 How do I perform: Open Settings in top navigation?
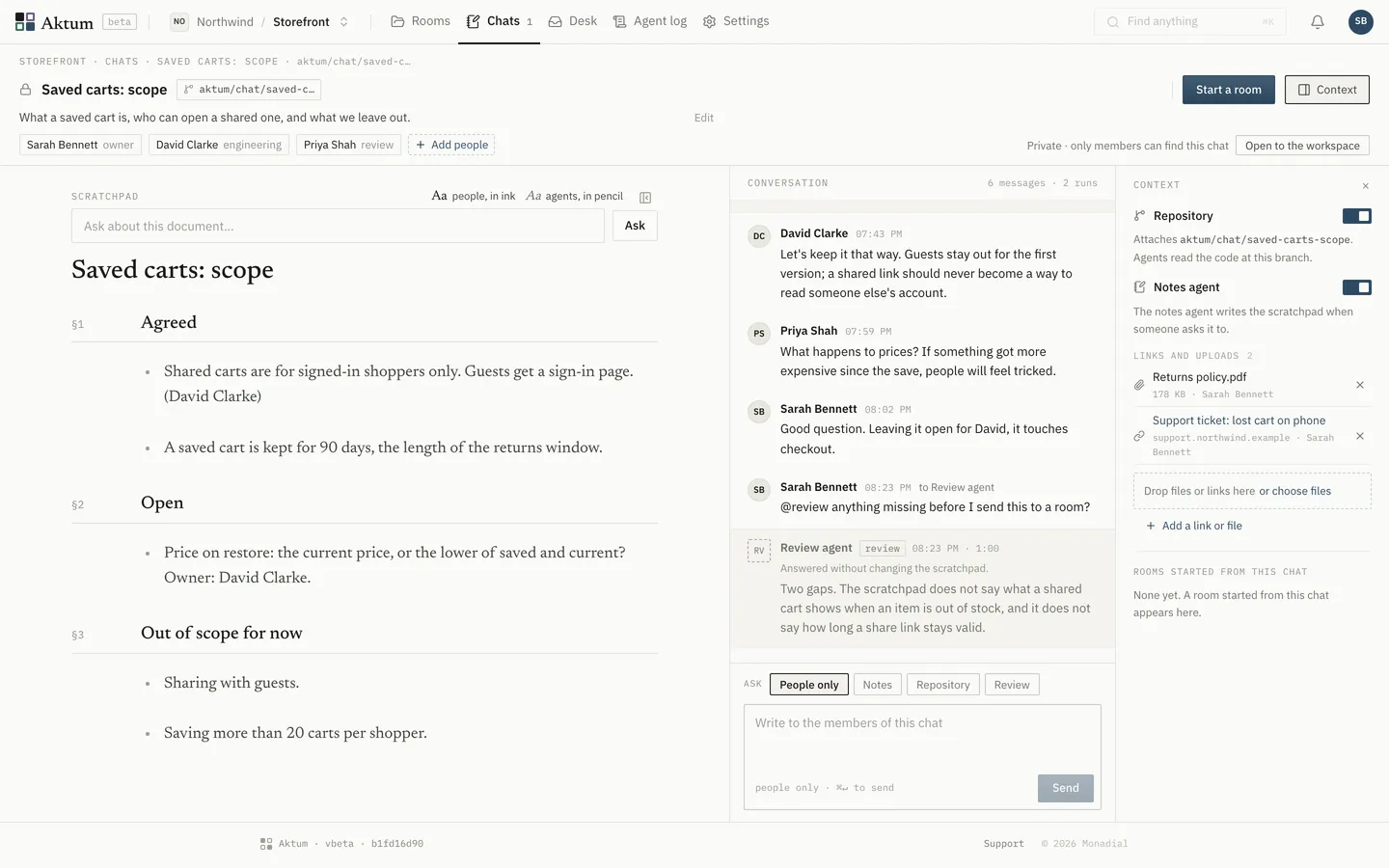coord(736,21)
